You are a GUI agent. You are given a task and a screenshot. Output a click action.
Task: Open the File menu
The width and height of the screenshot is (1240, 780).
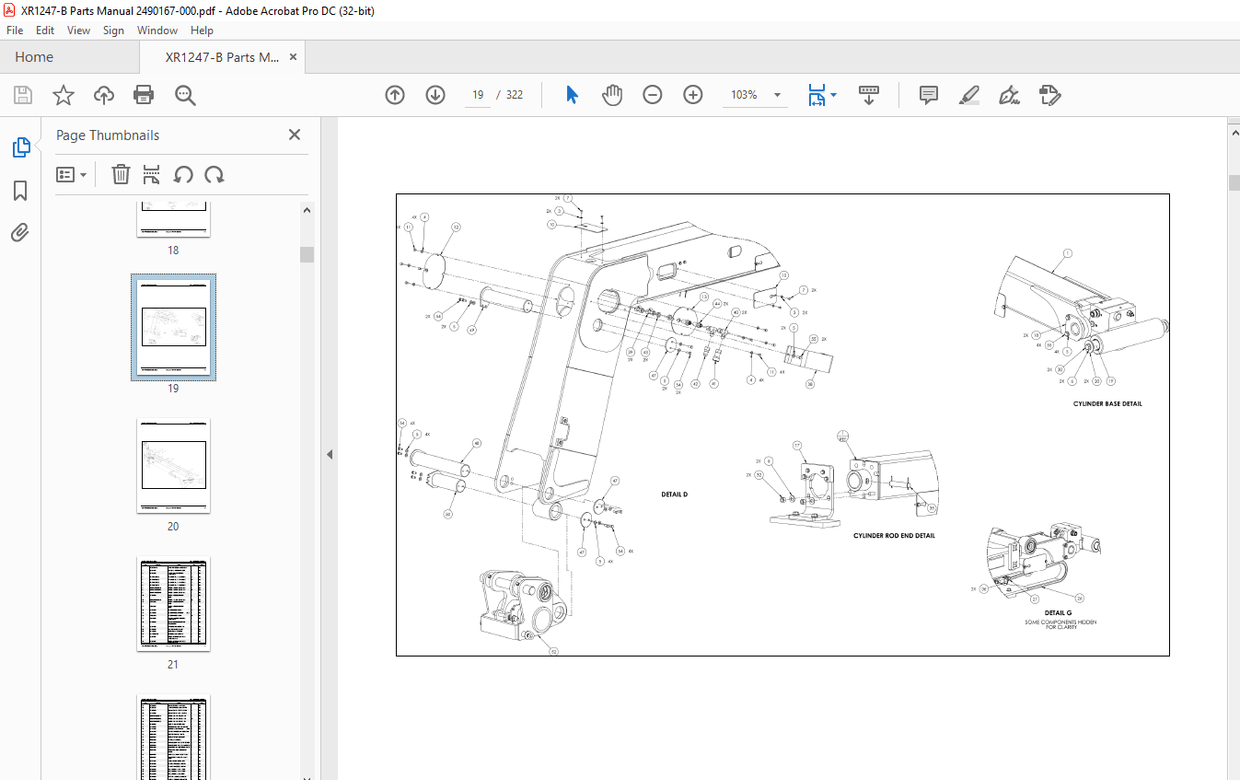tap(15, 30)
